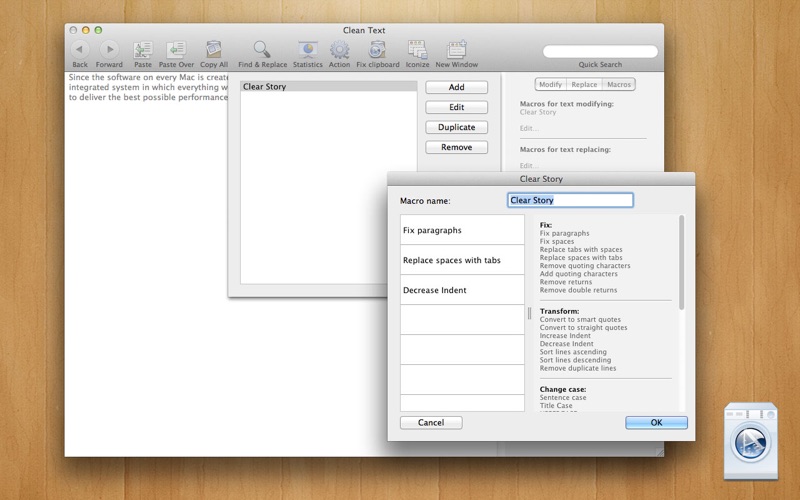This screenshot has height=500, width=800.
Task: Click OK in Clear Story dialog
Action: (656, 422)
